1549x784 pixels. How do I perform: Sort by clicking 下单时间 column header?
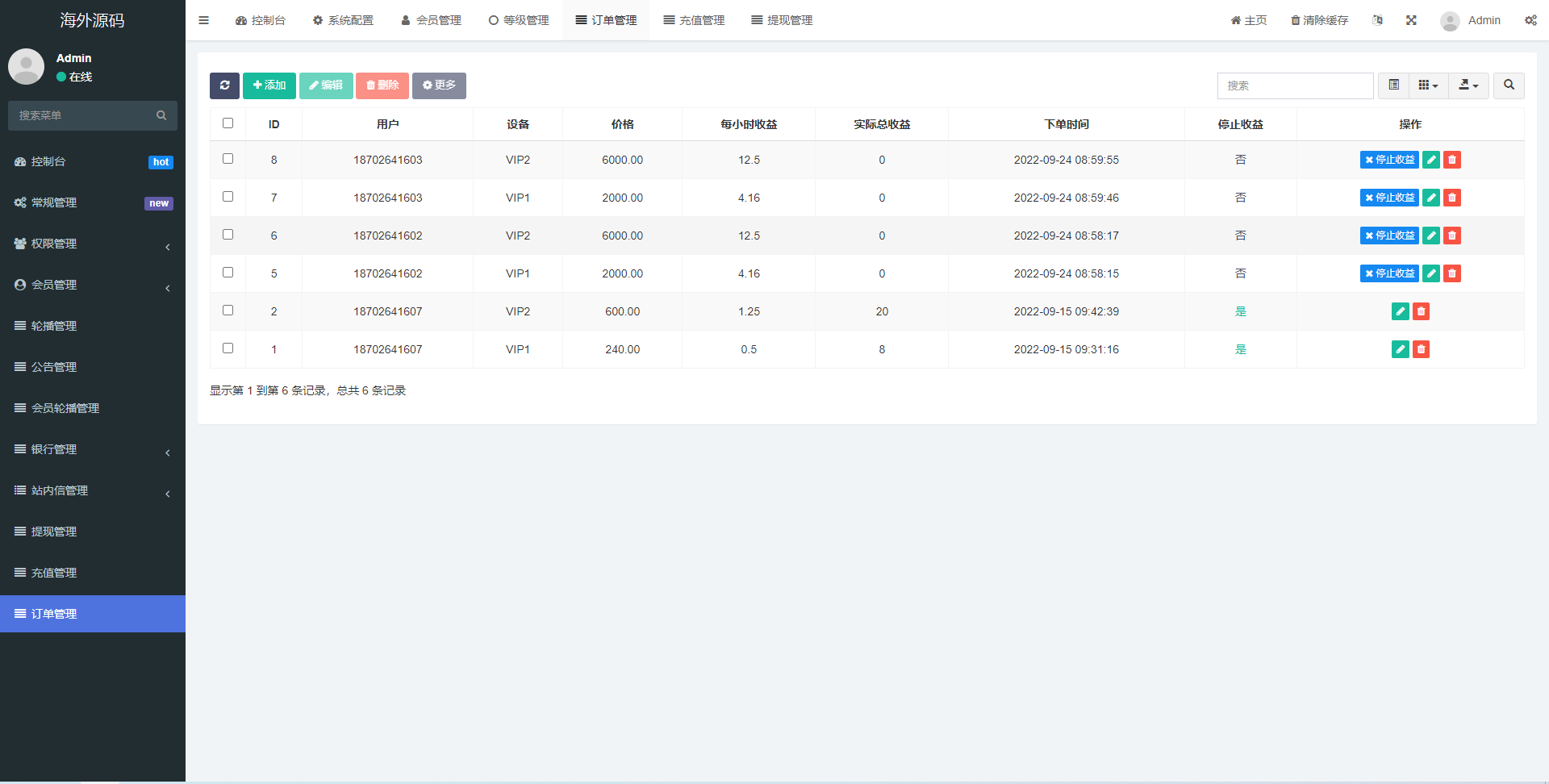(1066, 124)
